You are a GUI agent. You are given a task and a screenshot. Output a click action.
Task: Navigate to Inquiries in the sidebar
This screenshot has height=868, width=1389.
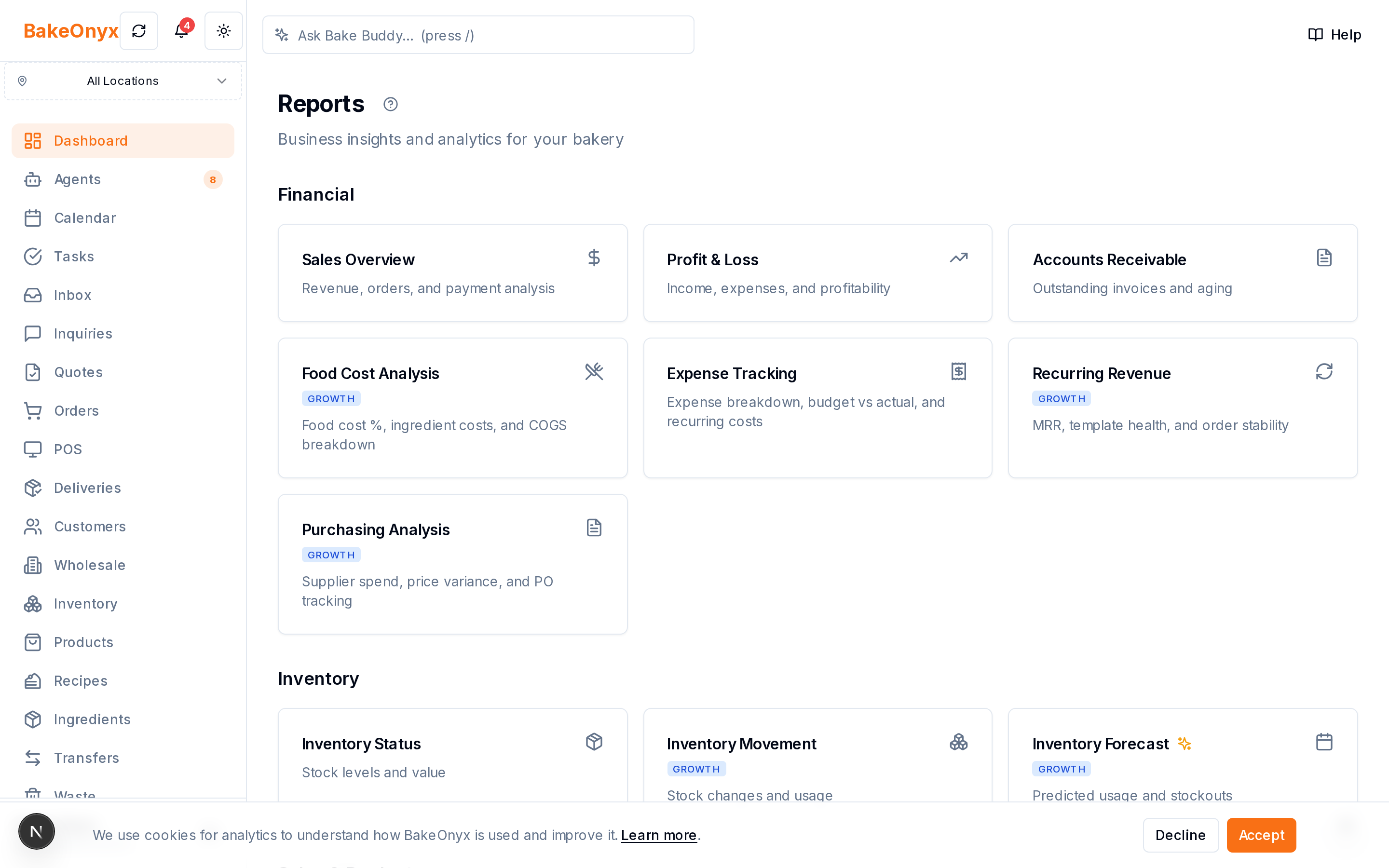coord(123,334)
